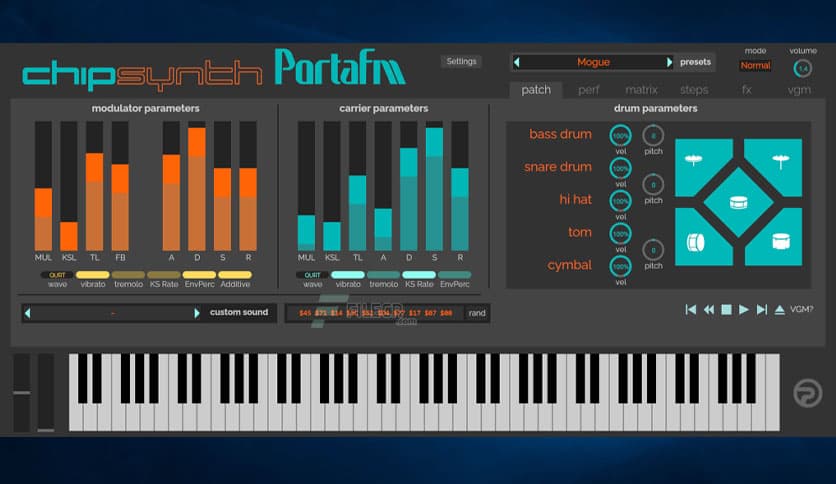Viewport: 836px width, 484px height.
Task: Toggle modulator EnvPerc switch
Action: pyautogui.click(x=199, y=275)
